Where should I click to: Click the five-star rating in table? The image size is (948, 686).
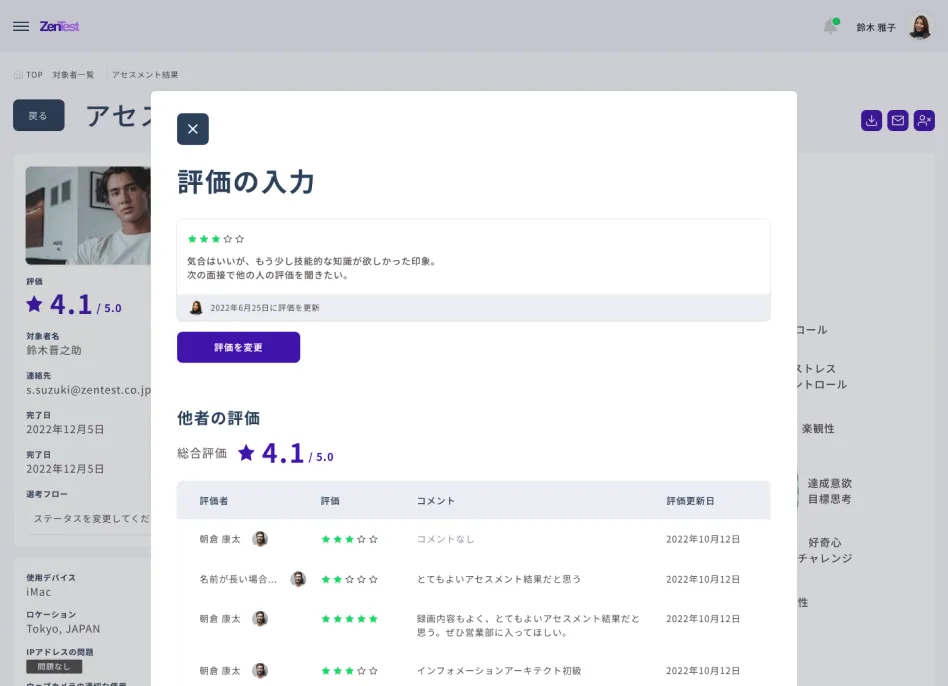point(349,618)
